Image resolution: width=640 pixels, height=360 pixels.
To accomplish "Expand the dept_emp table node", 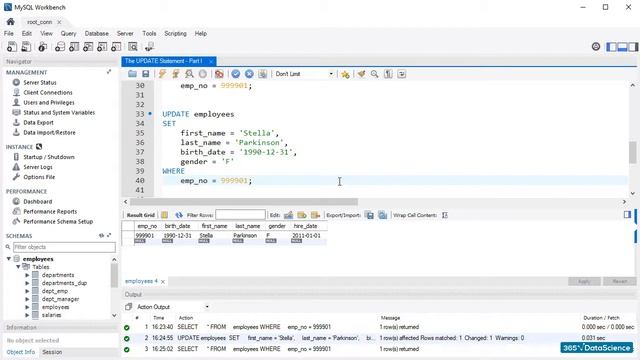I will click(27, 291).
